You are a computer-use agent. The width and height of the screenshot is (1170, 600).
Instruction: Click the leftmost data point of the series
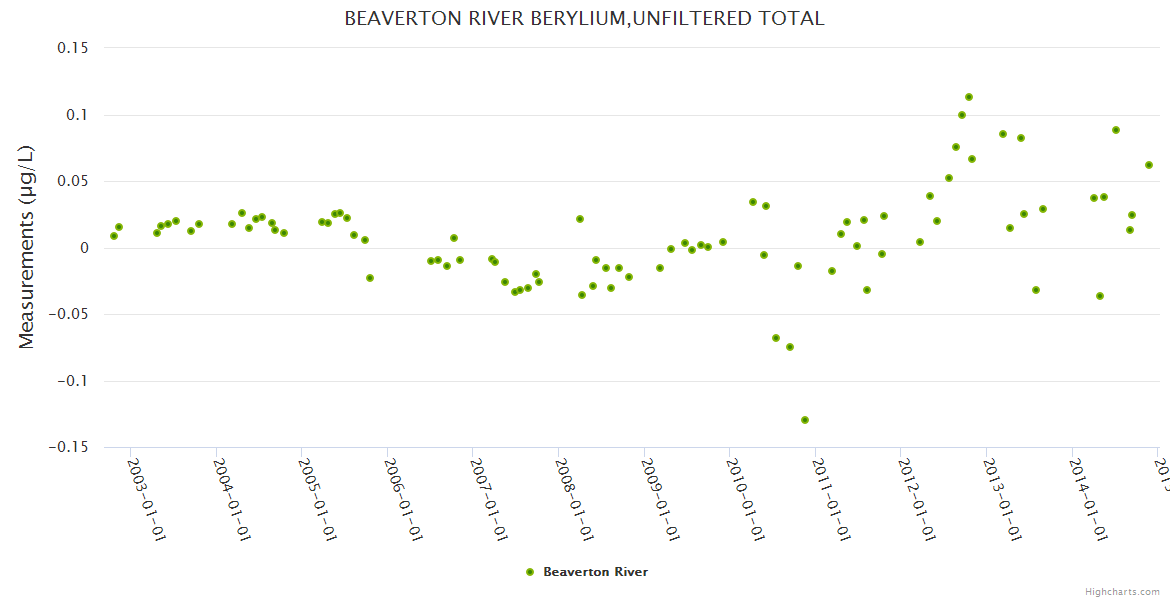[x=114, y=236]
